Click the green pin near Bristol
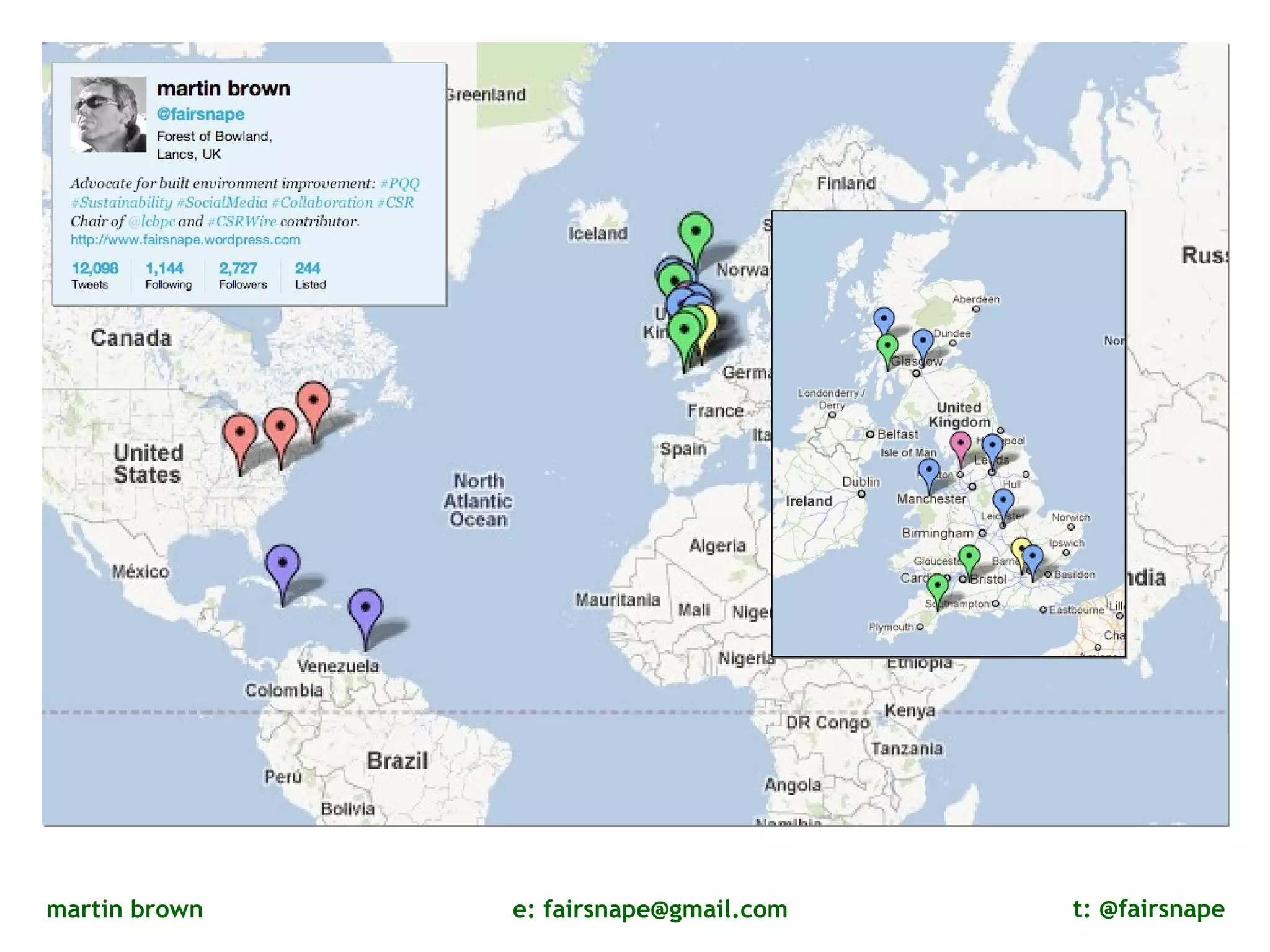The height and width of the screenshot is (952, 1270). (969, 557)
